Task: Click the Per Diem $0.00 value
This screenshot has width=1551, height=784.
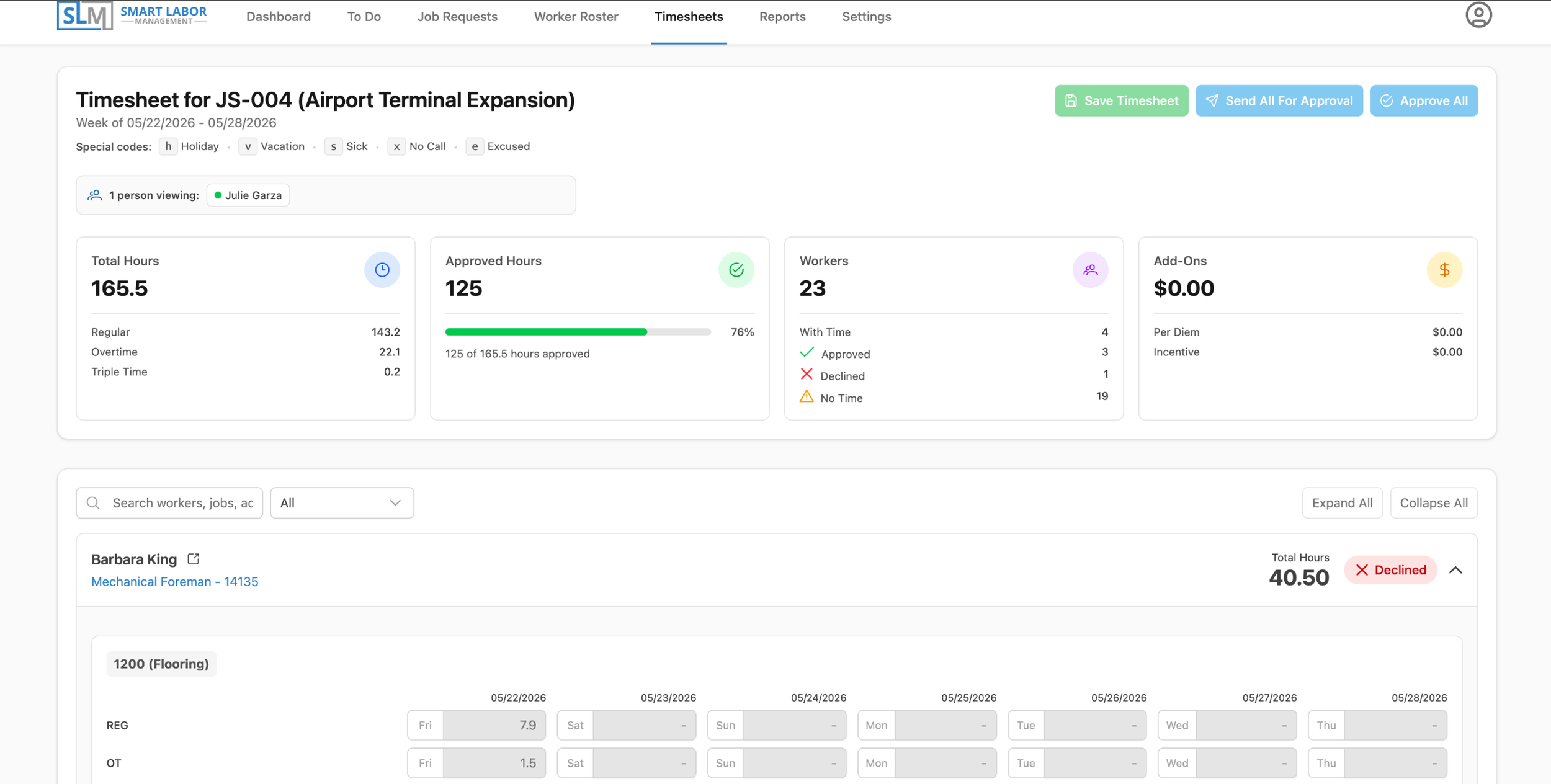Action: click(1447, 332)
